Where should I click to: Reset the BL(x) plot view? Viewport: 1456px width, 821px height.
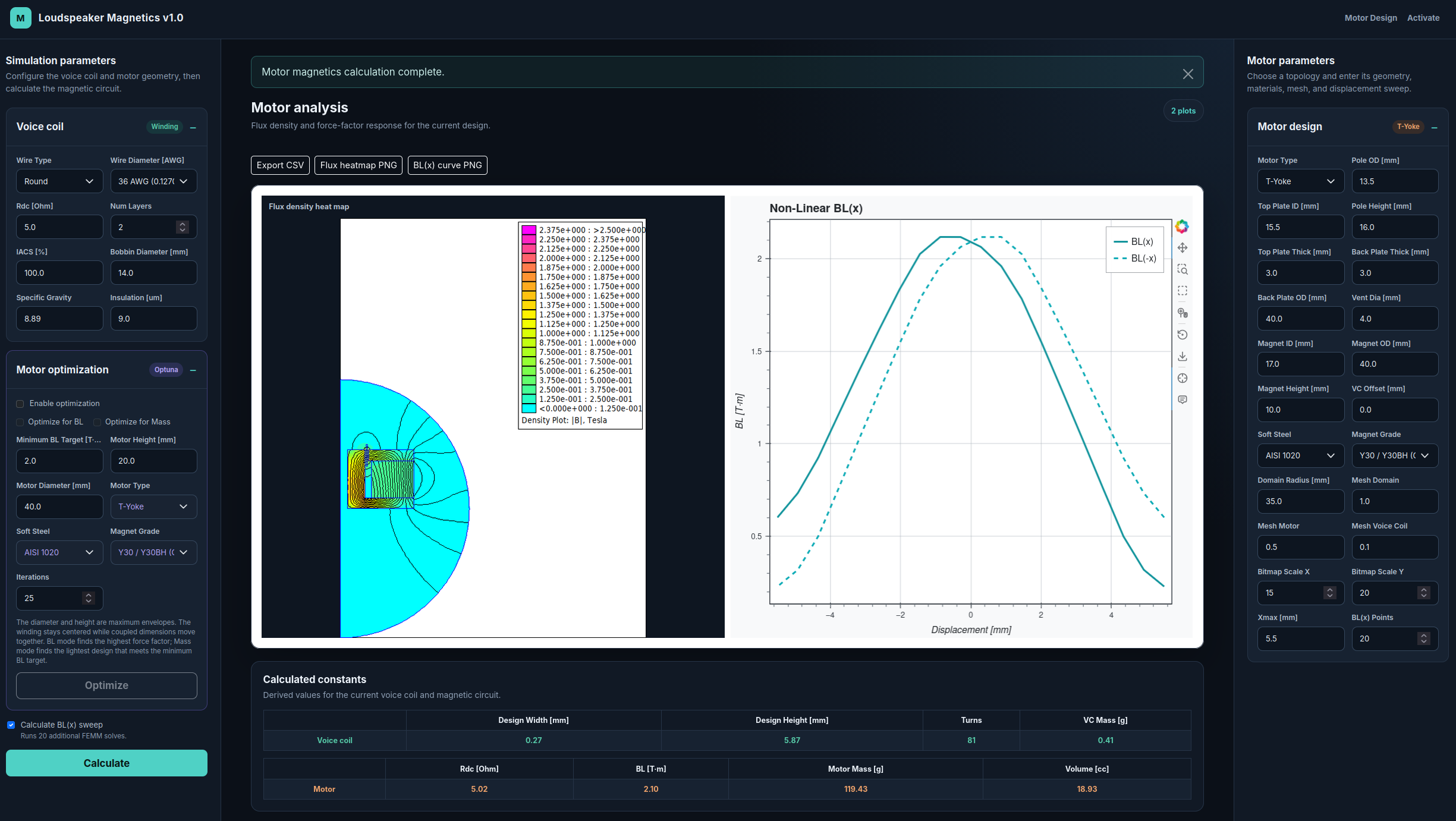[1183, 335]
